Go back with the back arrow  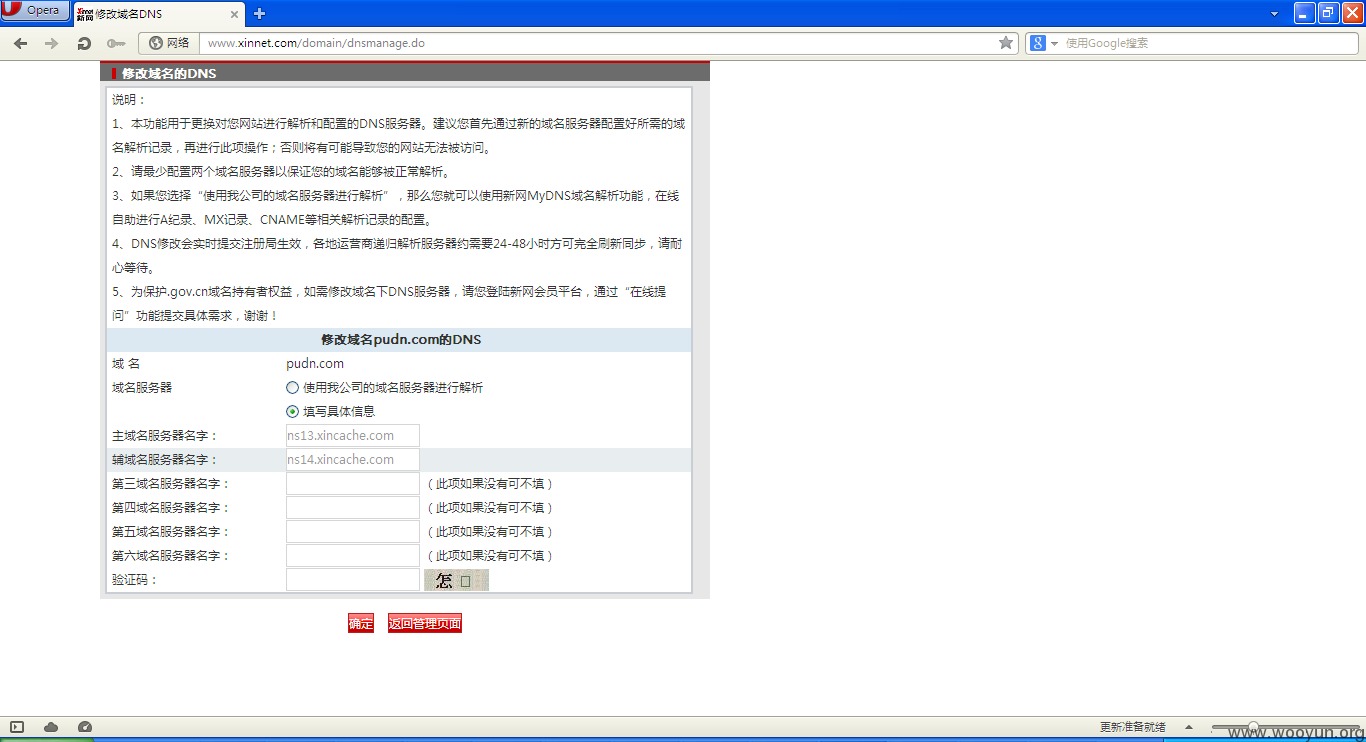[x=20, y=43]
